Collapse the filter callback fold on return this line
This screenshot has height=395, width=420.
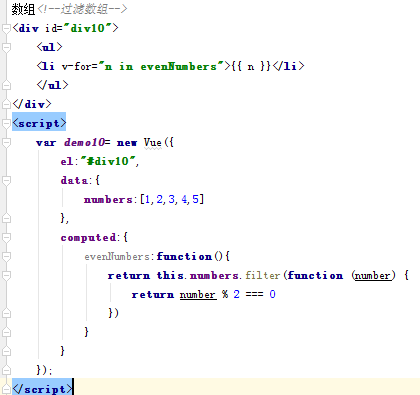point(6,276)
